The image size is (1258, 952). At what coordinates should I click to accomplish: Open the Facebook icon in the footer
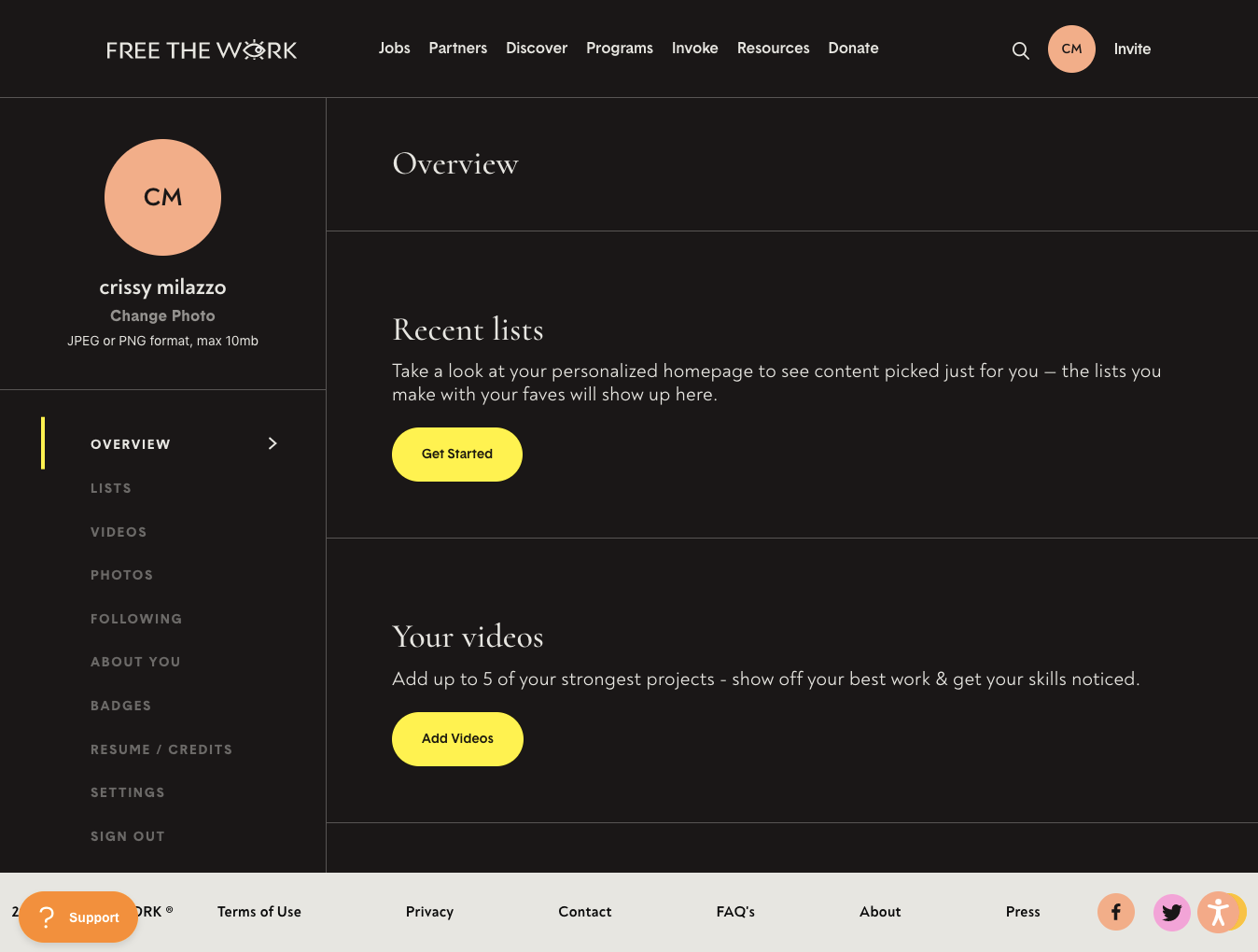(1115, 912)
